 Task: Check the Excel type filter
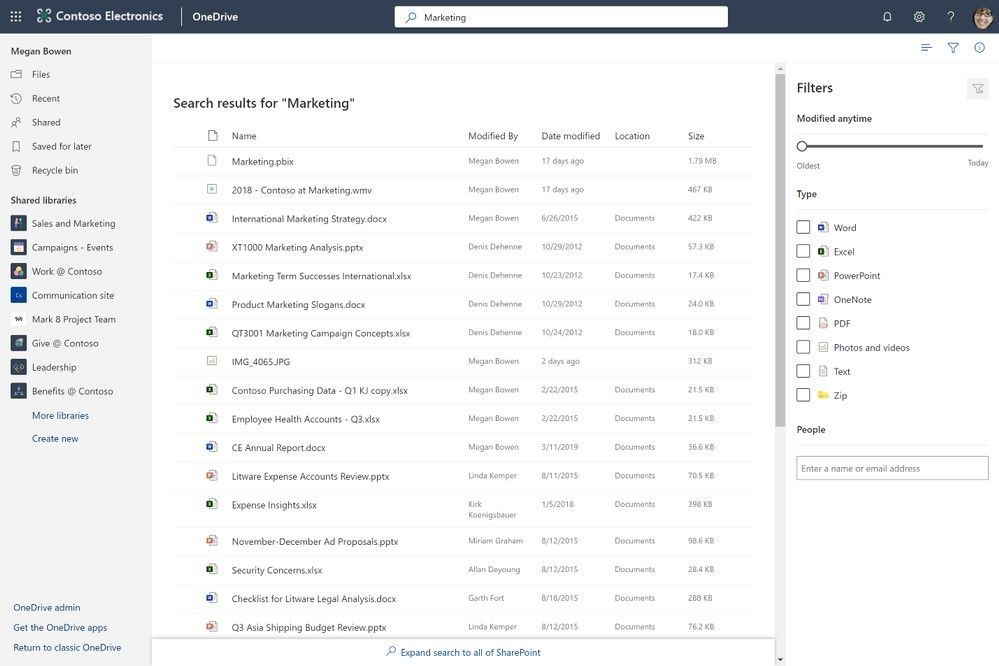coord(803,251)
